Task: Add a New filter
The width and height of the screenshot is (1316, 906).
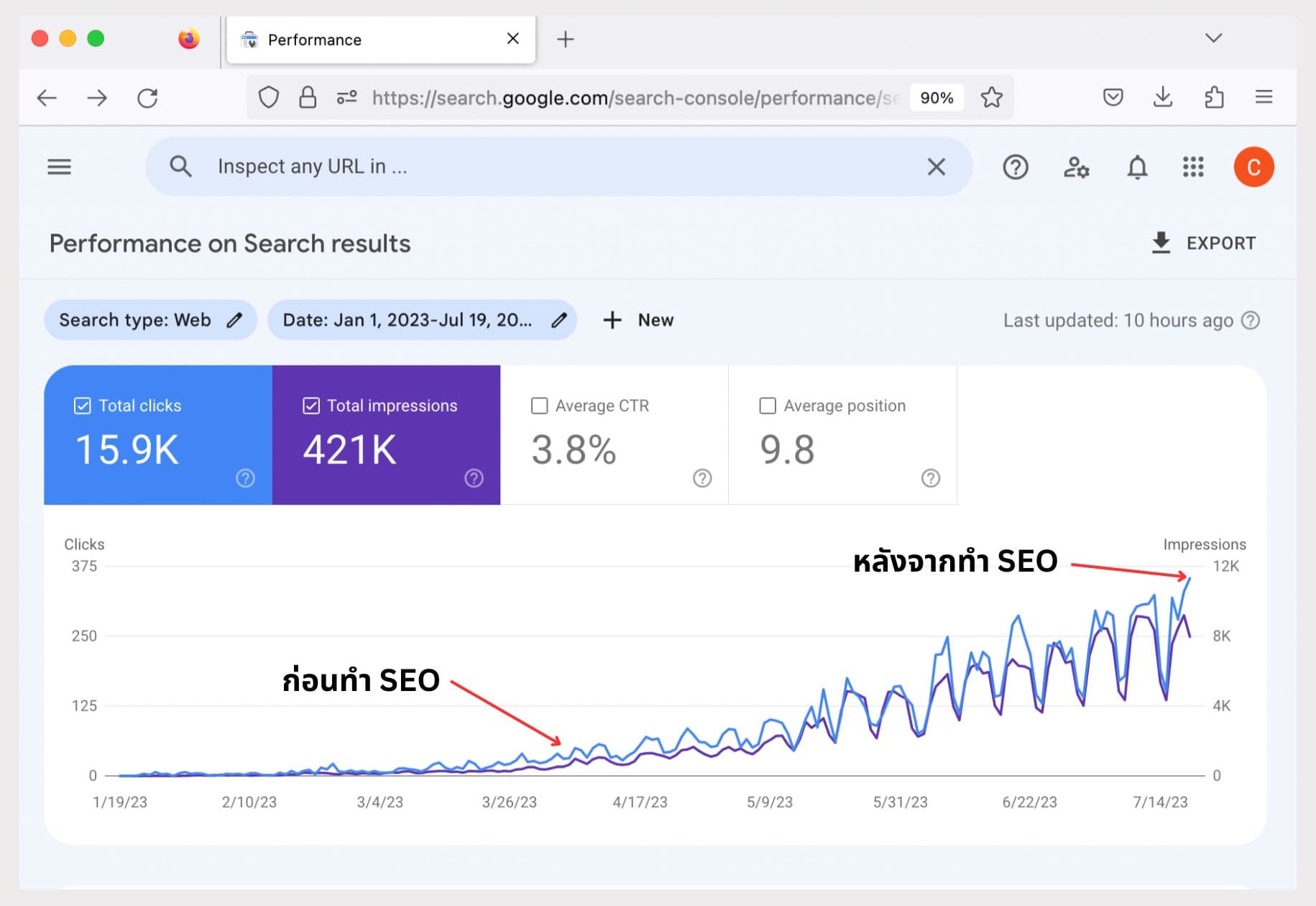Action: [638, 320]
